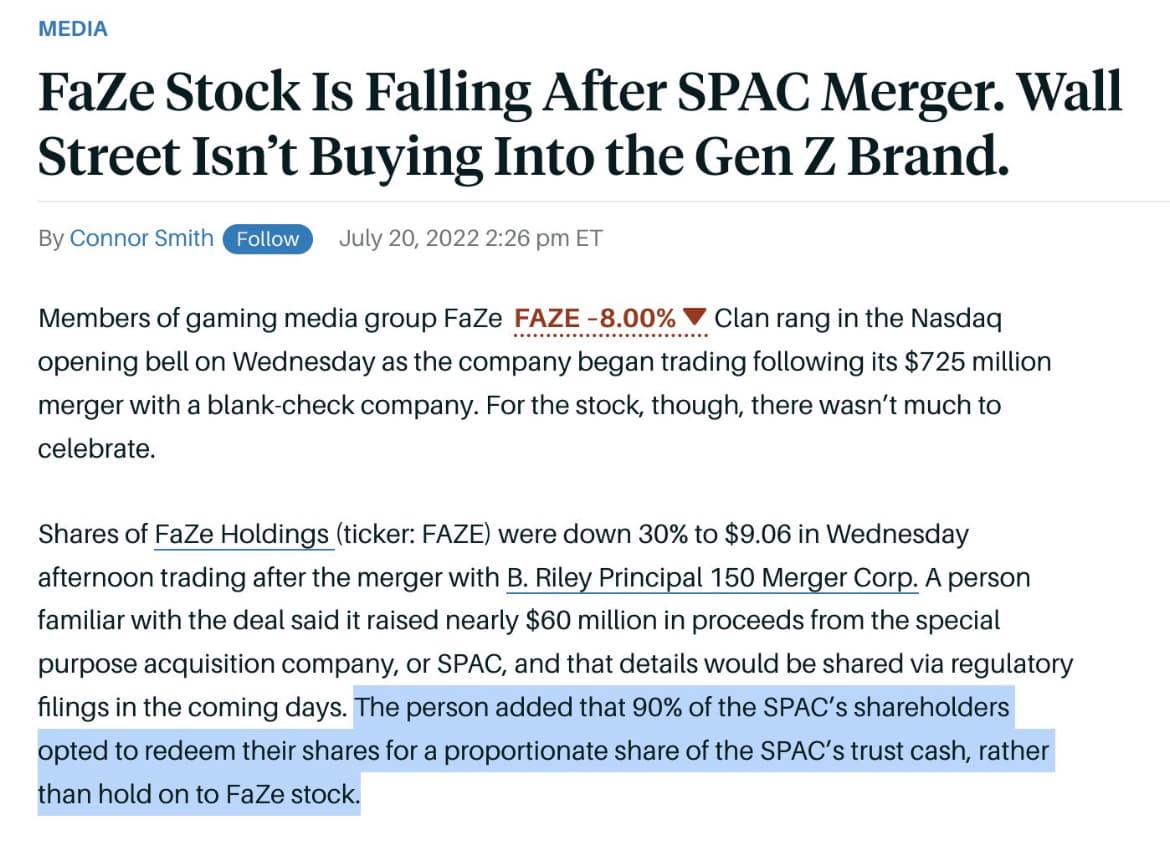The image size is (1170, 857).
Task: Click the blue highlighted sentence about redemptions
Action: [x=545, y=750]
